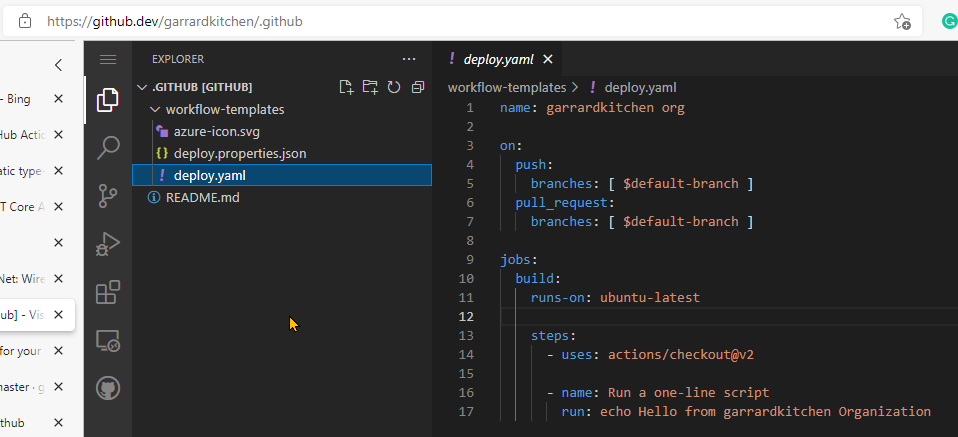958x437 pixels.
Task: Collapse all folders in Explorer
Action: (x=418, y=87)
